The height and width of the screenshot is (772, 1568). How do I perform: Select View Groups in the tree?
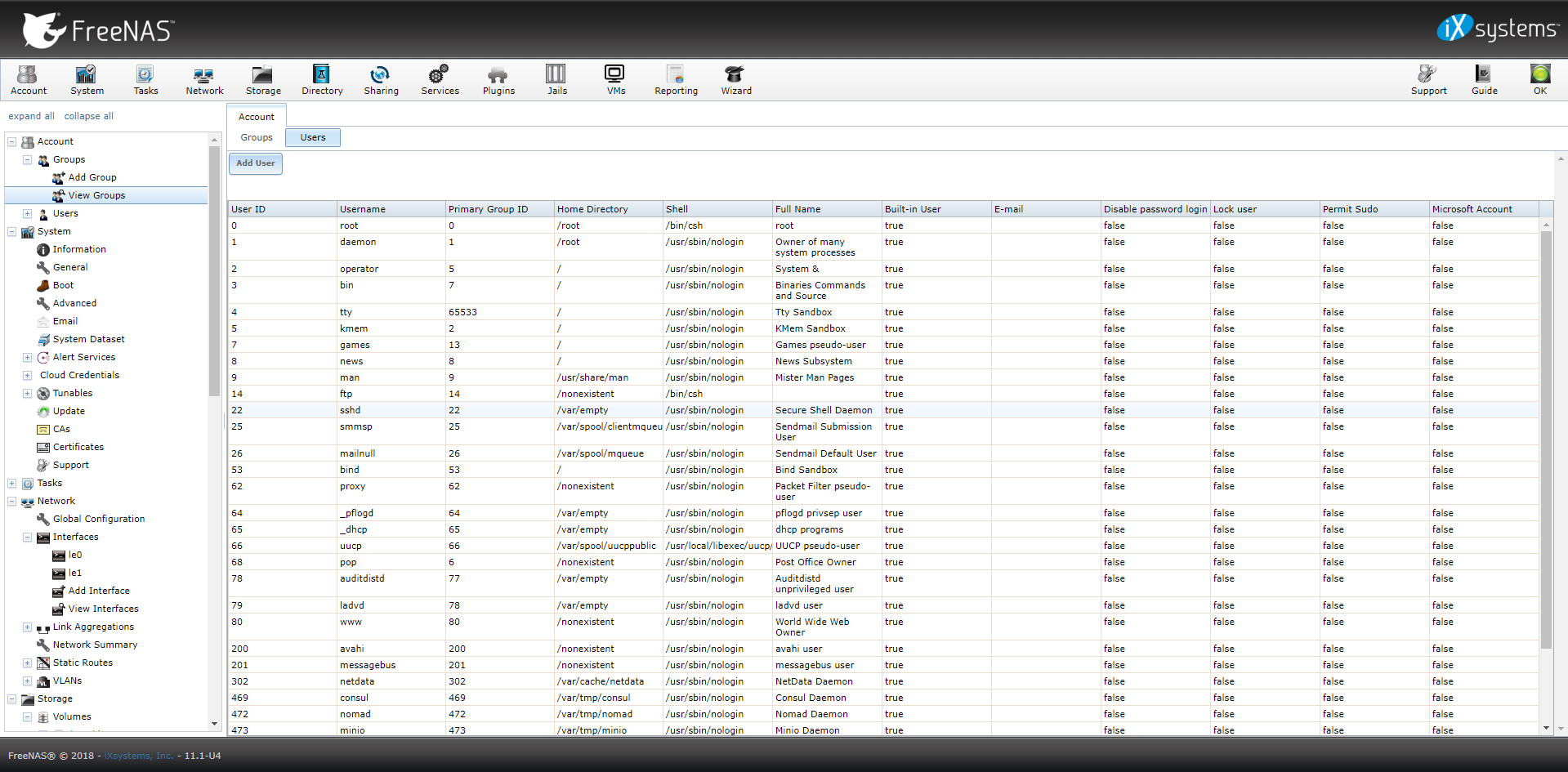[96, 195]
